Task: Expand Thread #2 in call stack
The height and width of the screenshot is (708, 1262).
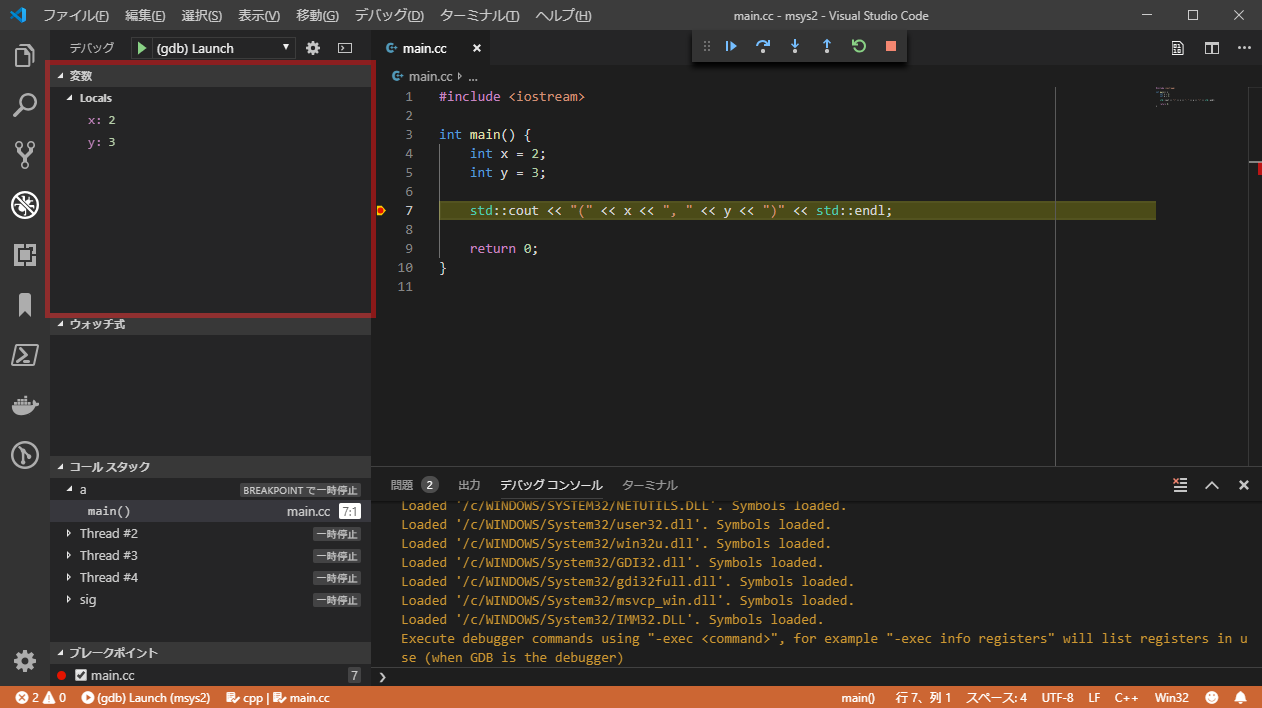Action: (x=69, y=533)
